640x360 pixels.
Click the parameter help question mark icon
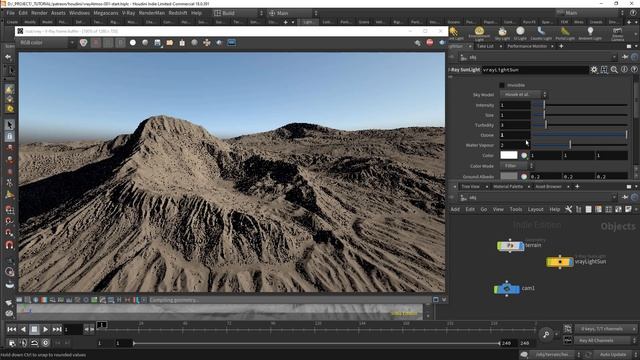click(634, 70)
